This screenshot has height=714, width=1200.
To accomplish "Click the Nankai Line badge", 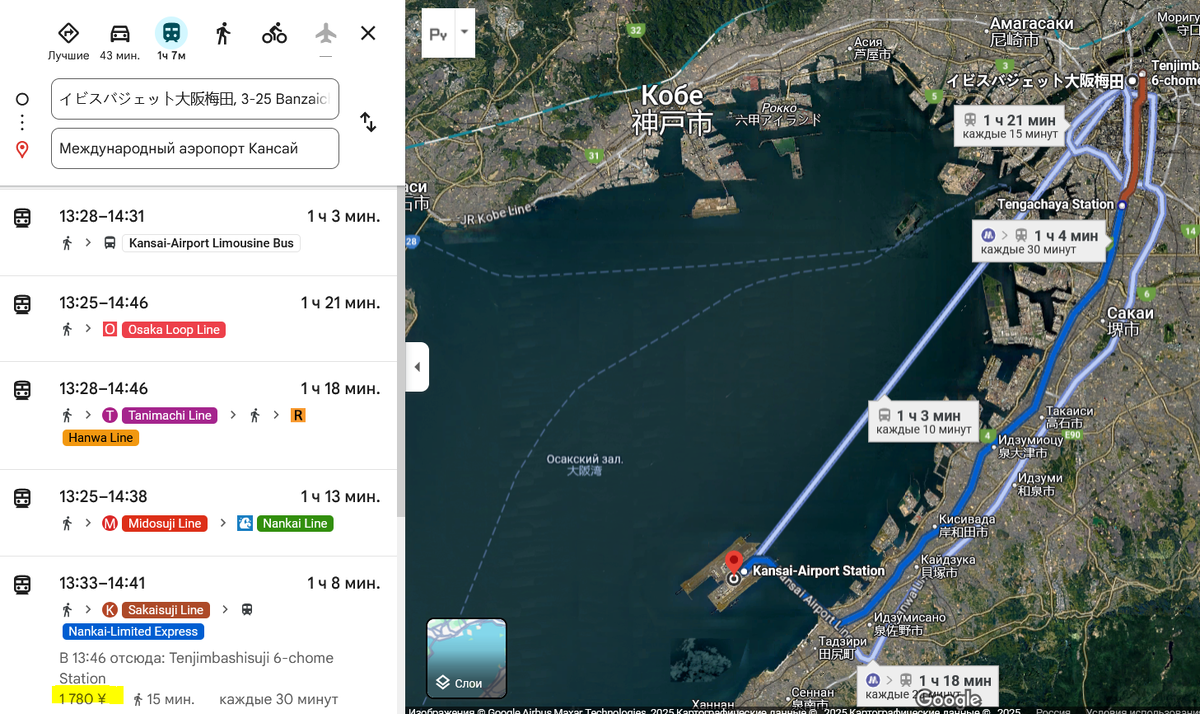I will (x=295, y=523).
